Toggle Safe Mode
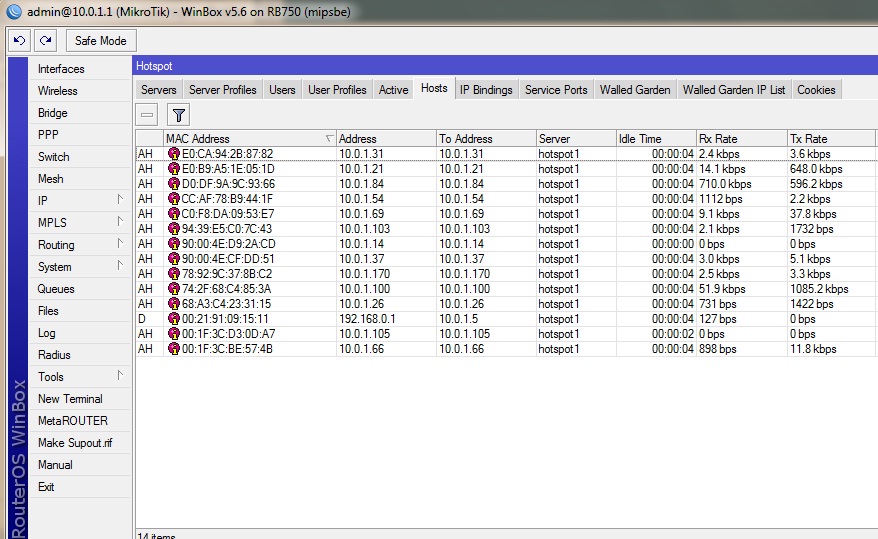The image size is (878, 539). (101, 40)
